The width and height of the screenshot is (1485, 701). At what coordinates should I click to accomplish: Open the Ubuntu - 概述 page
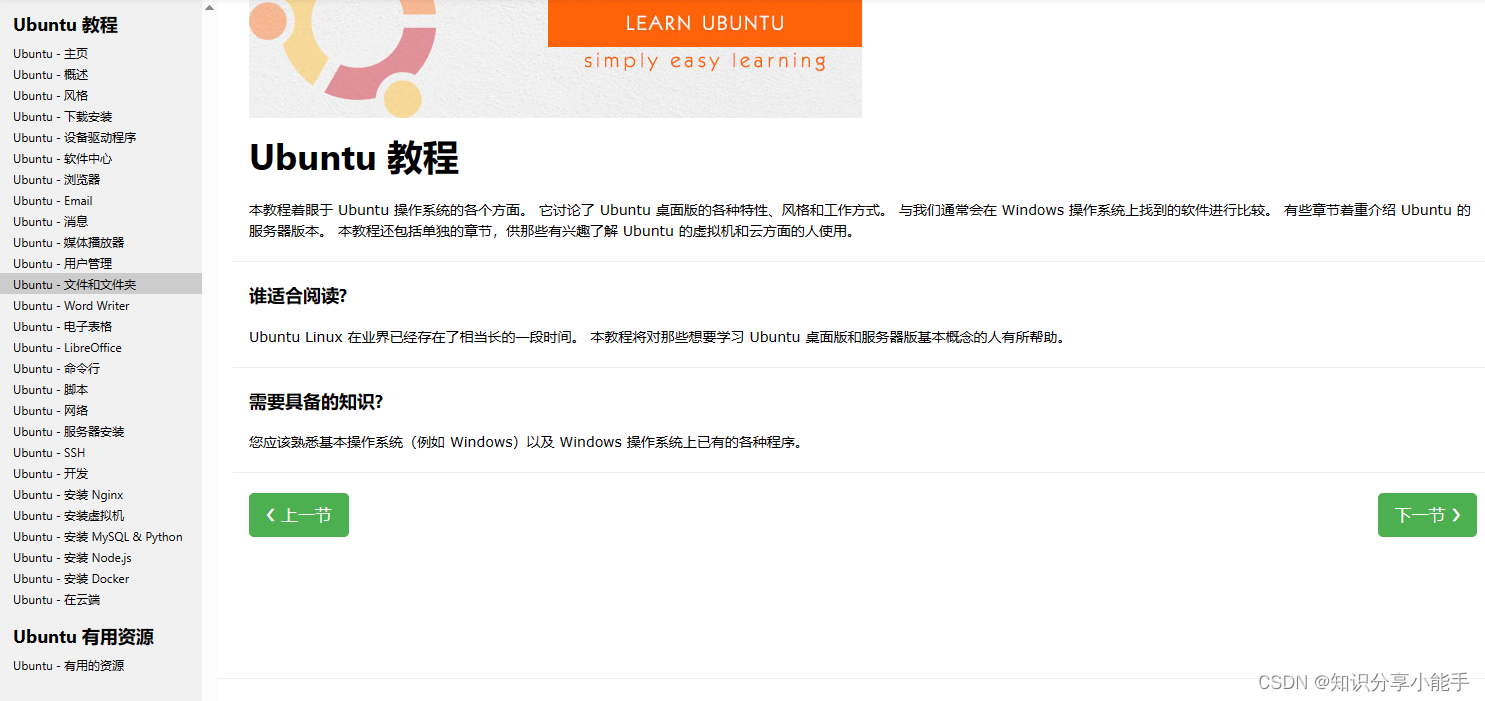point(48,74)
